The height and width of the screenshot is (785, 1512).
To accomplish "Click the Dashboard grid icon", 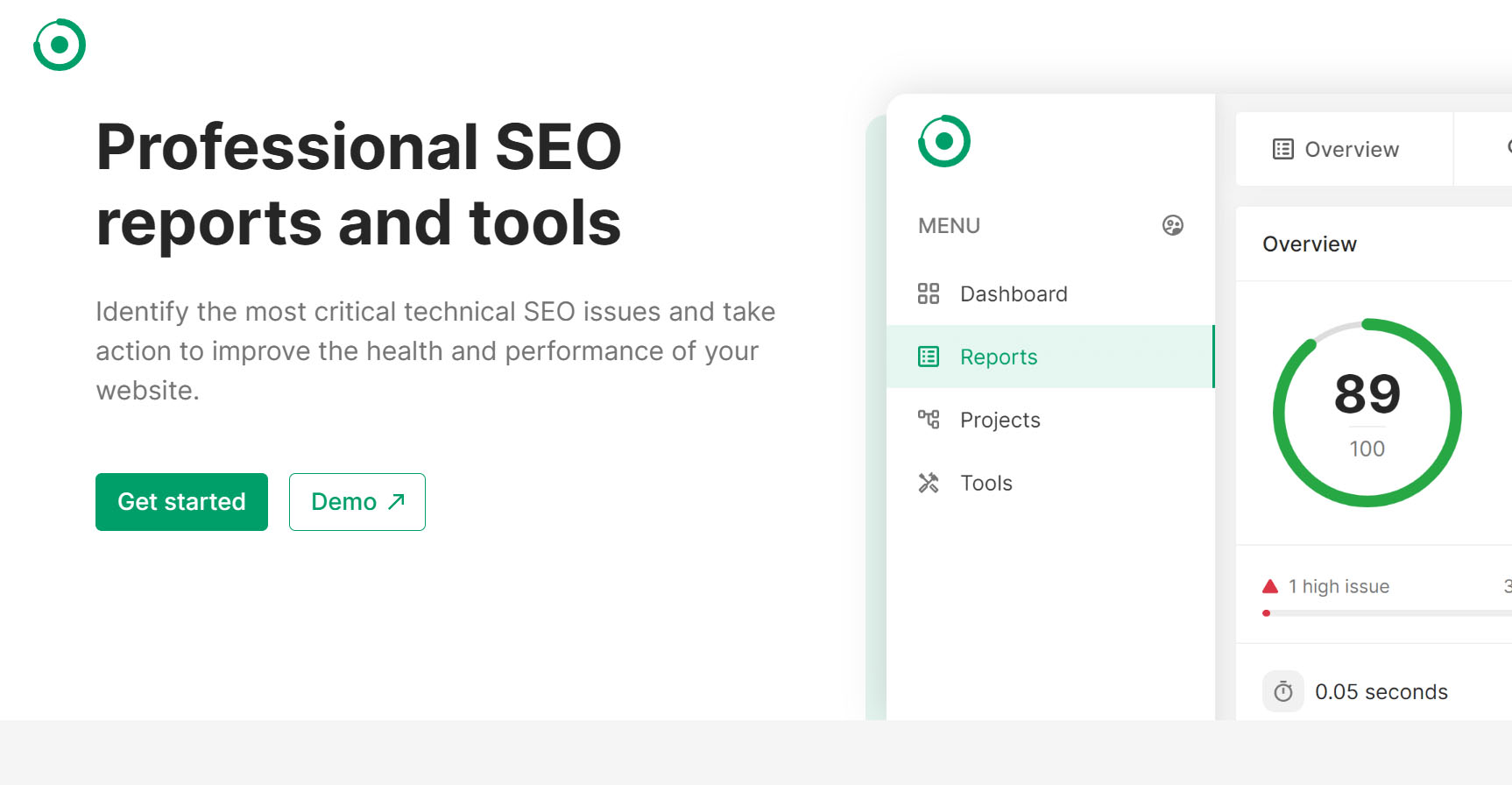I will click(x=928, y=293).
